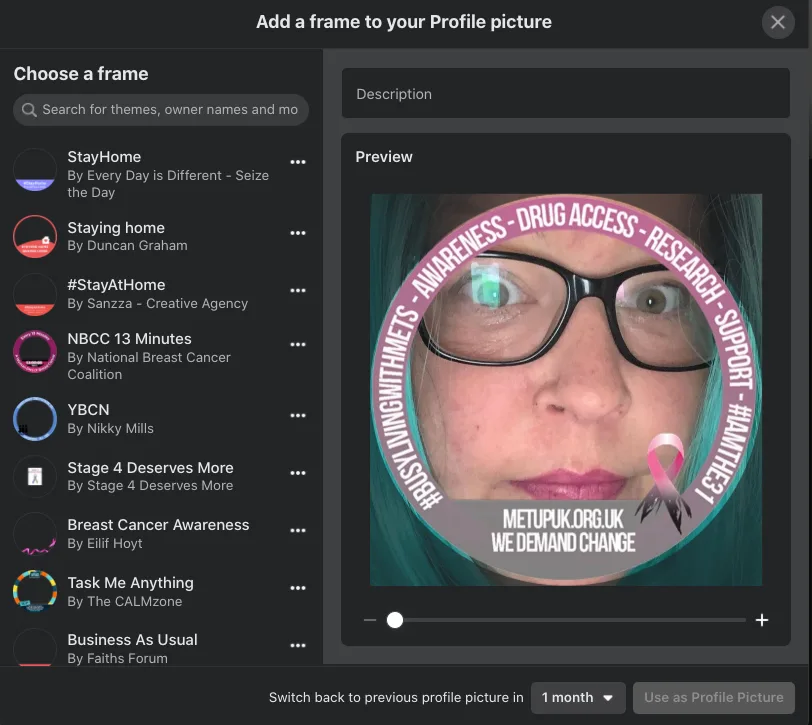812x725 pixels.
Task: Open options for Business As Usual frame
Action: (x=298, y=645)
